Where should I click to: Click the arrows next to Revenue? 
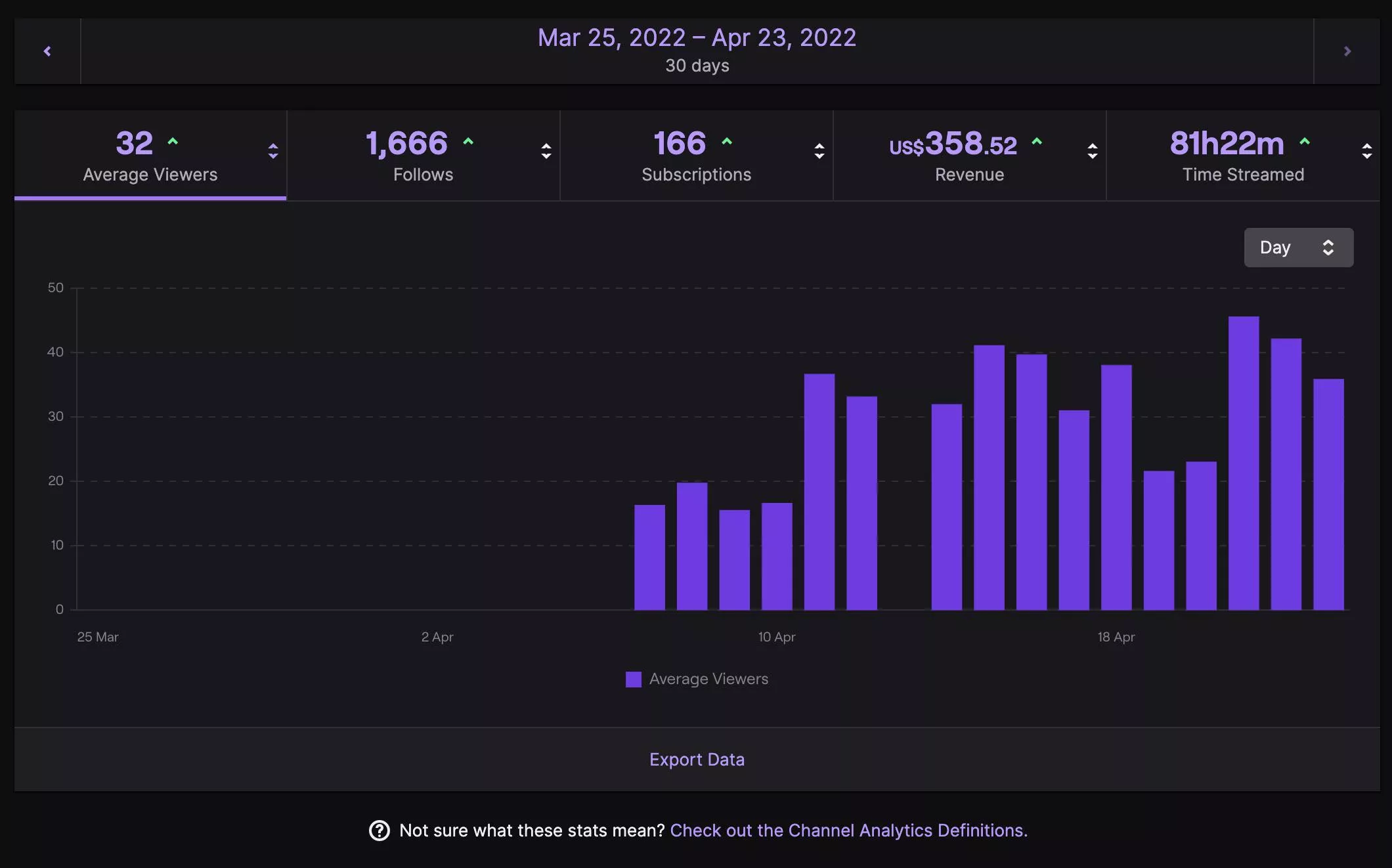(x=1092, y=152)
